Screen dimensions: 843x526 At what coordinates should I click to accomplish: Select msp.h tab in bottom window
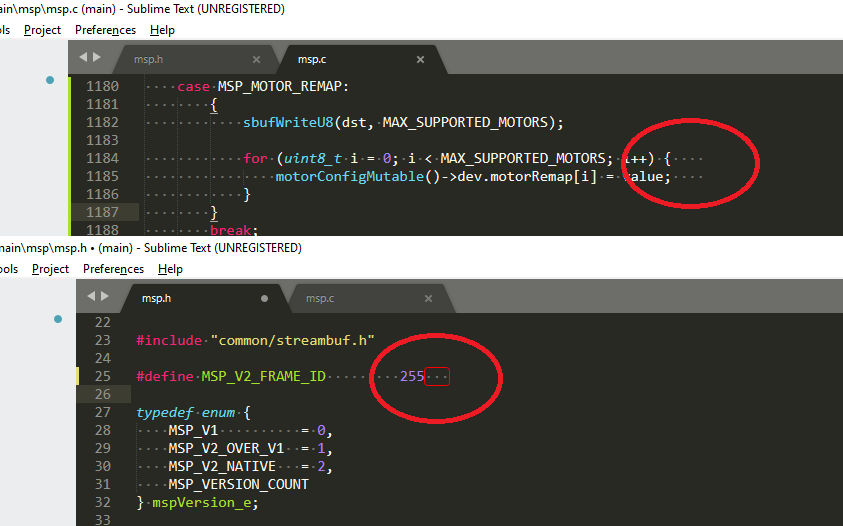[x=156, y=298]
